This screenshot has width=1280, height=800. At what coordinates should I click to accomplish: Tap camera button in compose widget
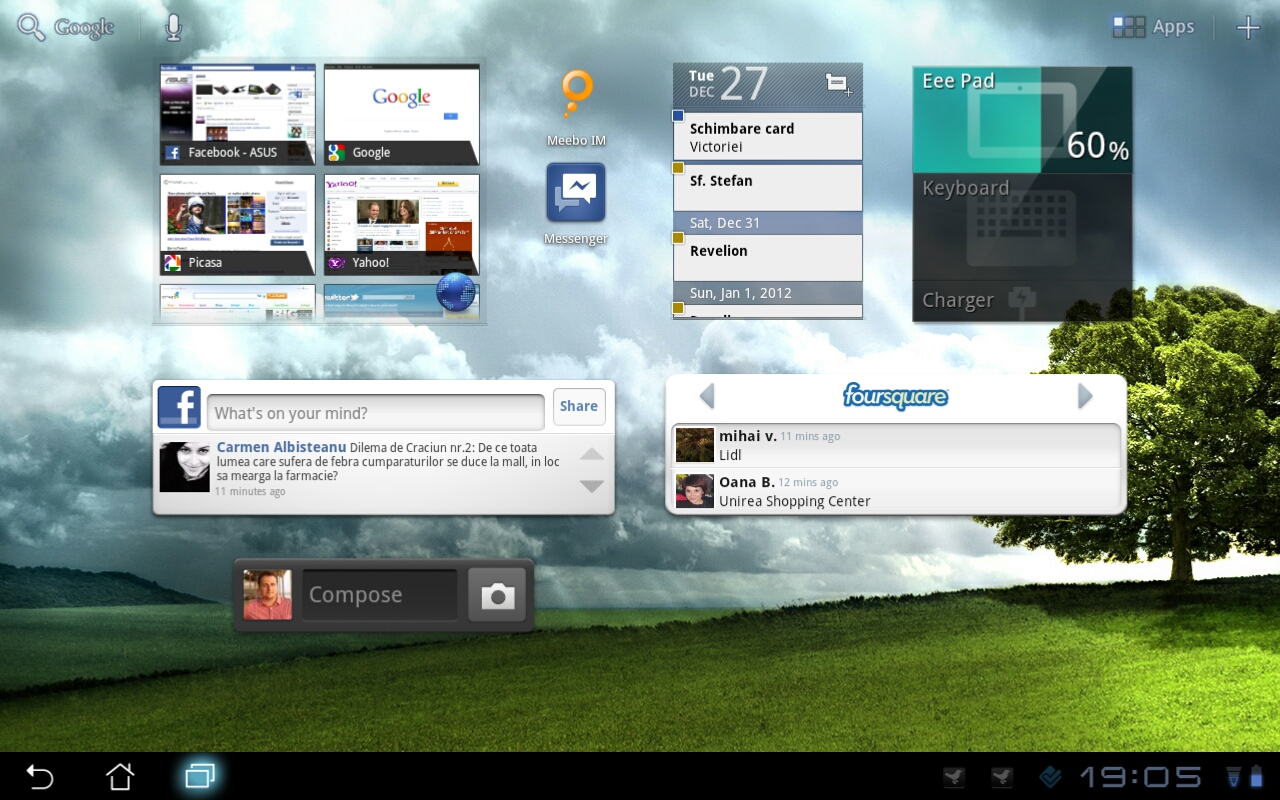(497, 596)
